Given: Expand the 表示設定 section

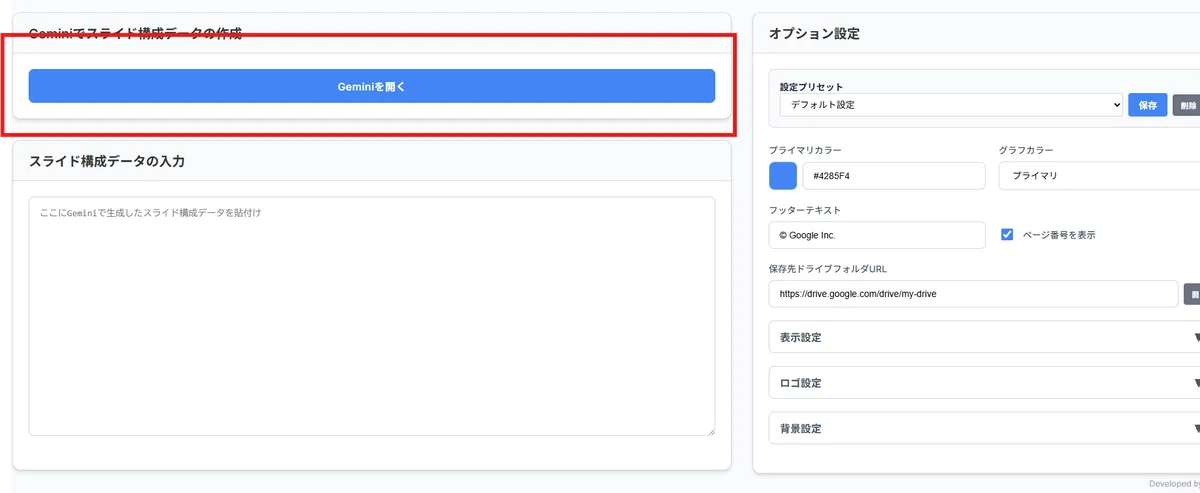Looking at the screenshot, I should coord(984,337).
